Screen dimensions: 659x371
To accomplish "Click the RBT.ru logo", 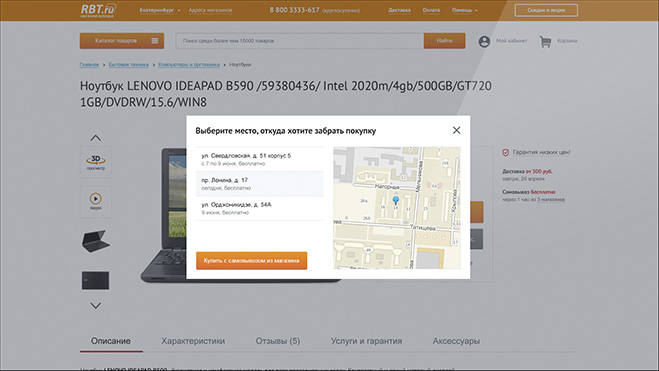I will pos(98,10).
